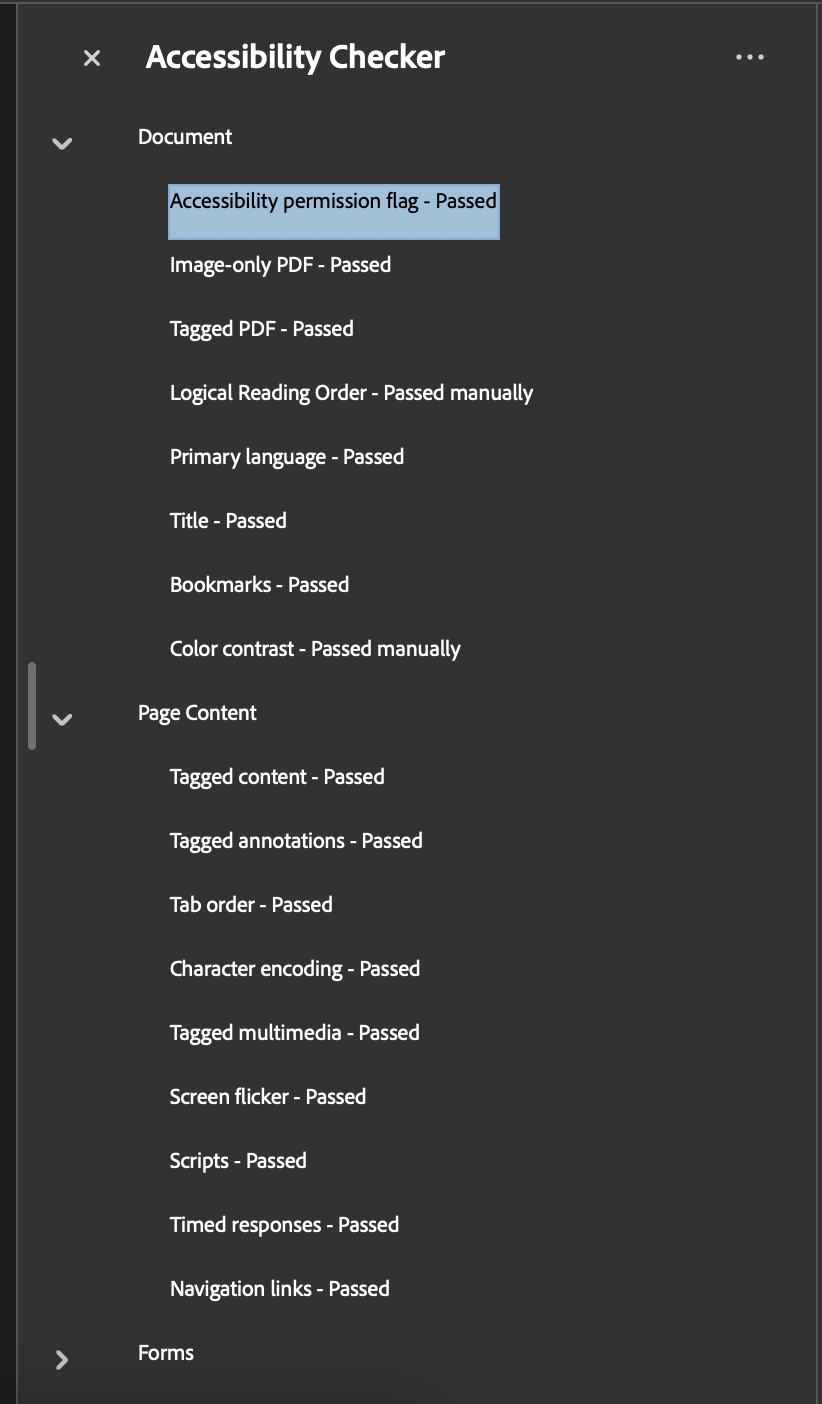Select the Character encoding check
822x1404 pixels.
294,968
